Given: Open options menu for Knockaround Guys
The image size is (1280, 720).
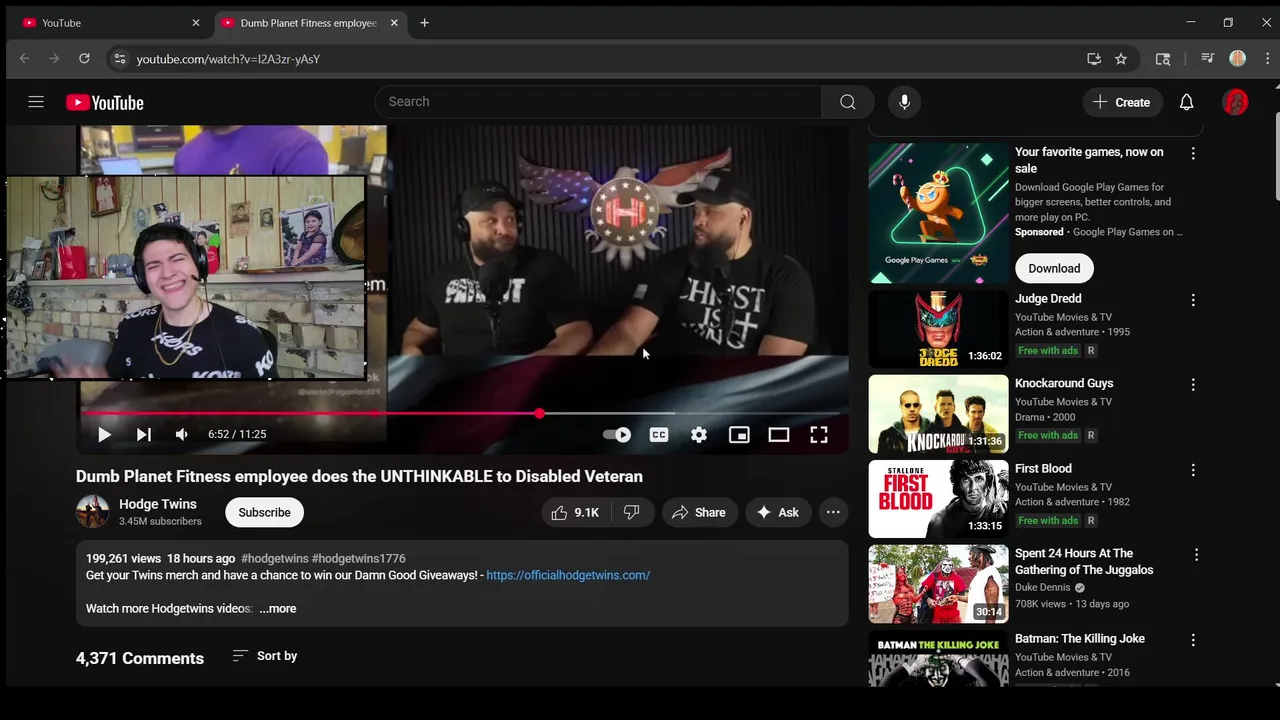Looking at the screenshot, I should click(x=1192, y=385).
